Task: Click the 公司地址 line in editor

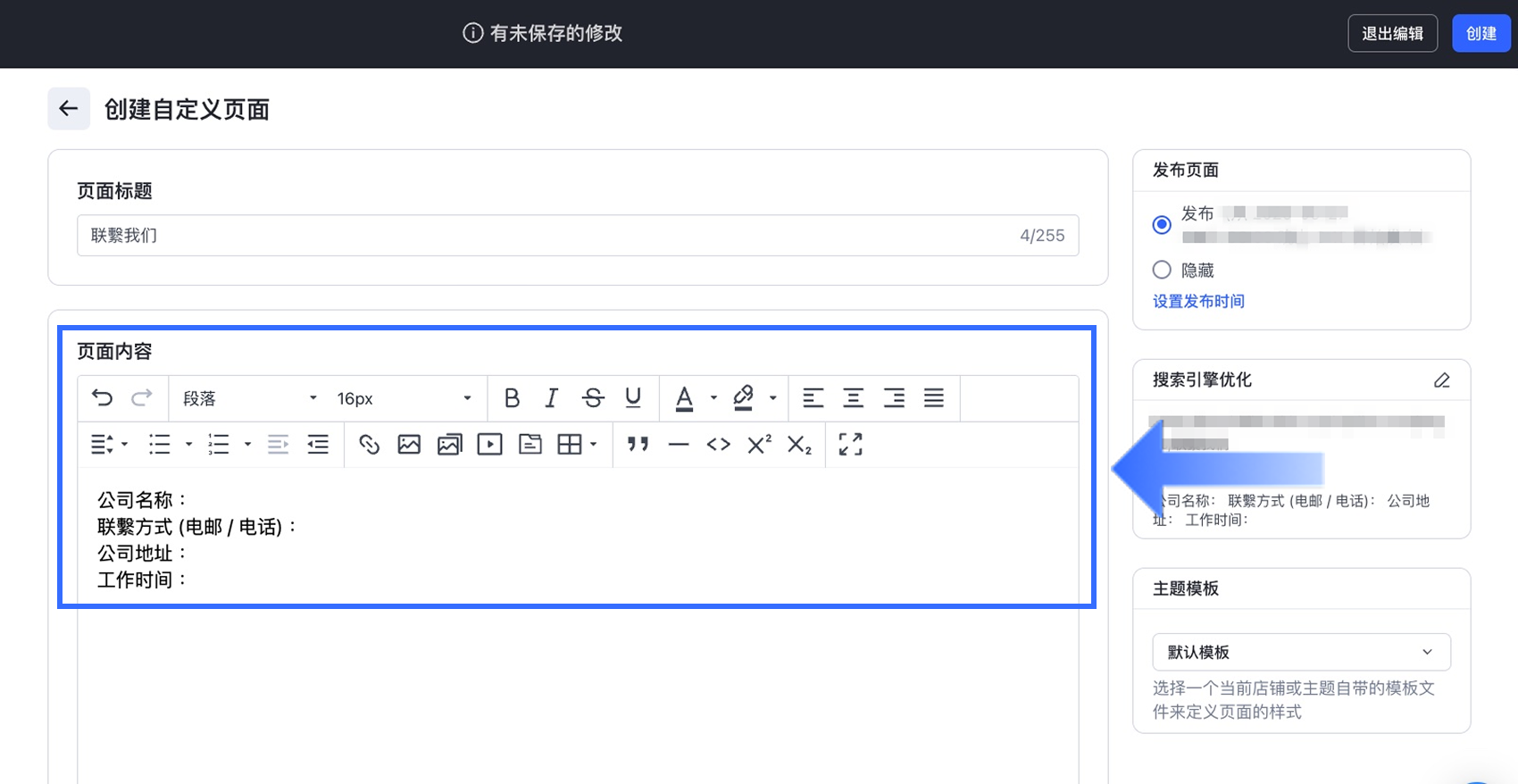Action: point(143,554)
